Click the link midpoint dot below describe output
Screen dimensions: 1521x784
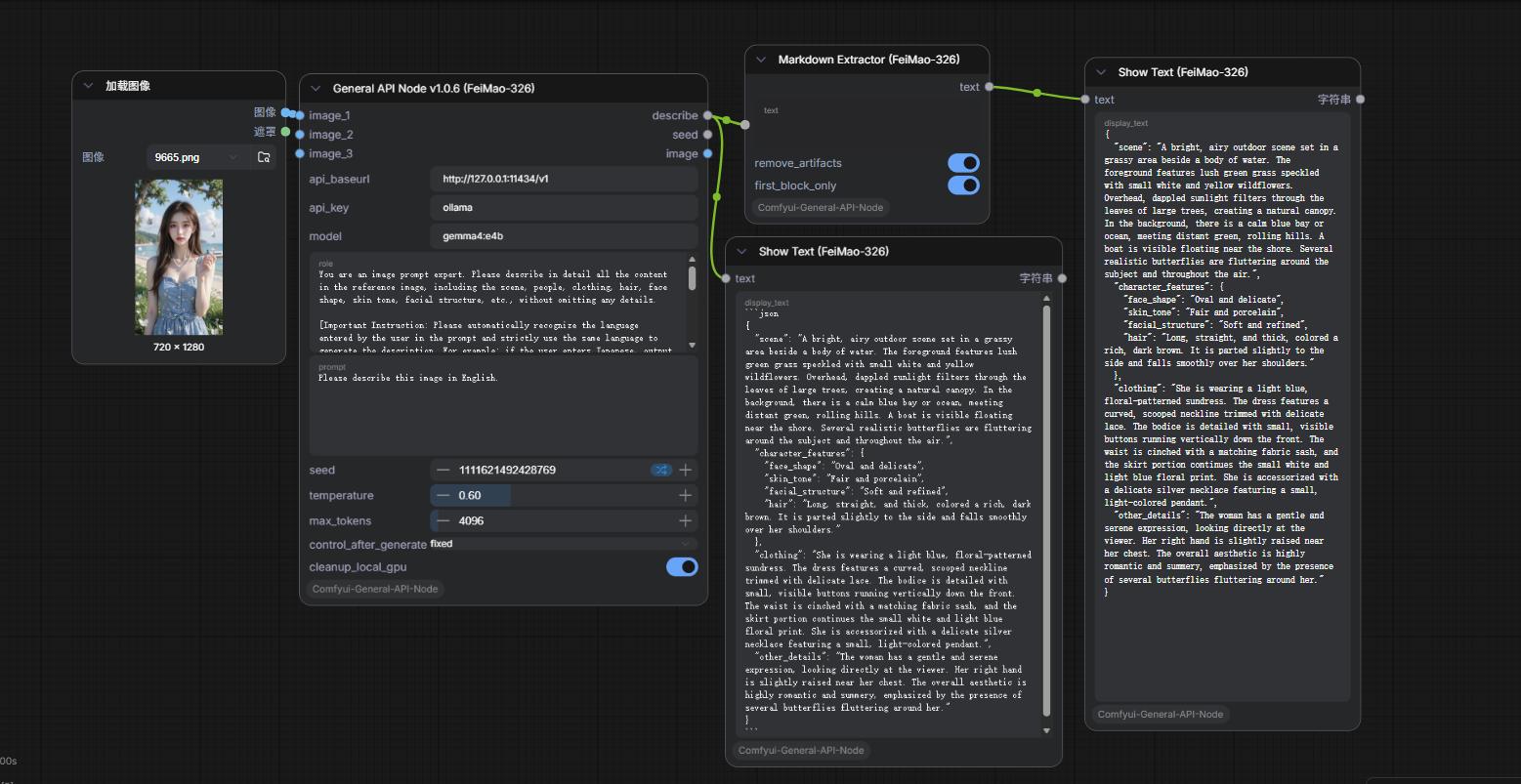(717, 197)
